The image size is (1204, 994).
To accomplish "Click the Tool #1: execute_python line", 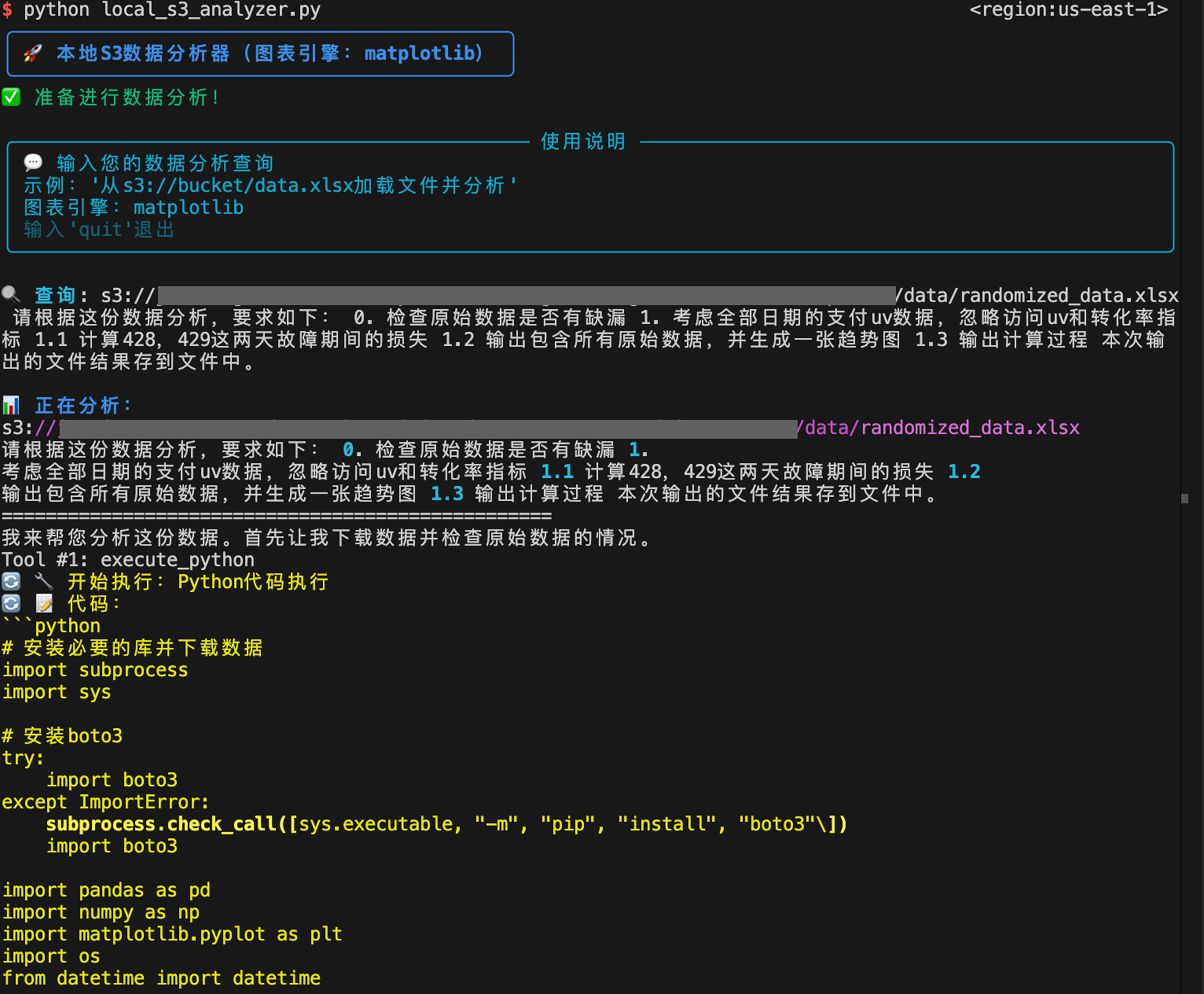I will pos(128,559).
